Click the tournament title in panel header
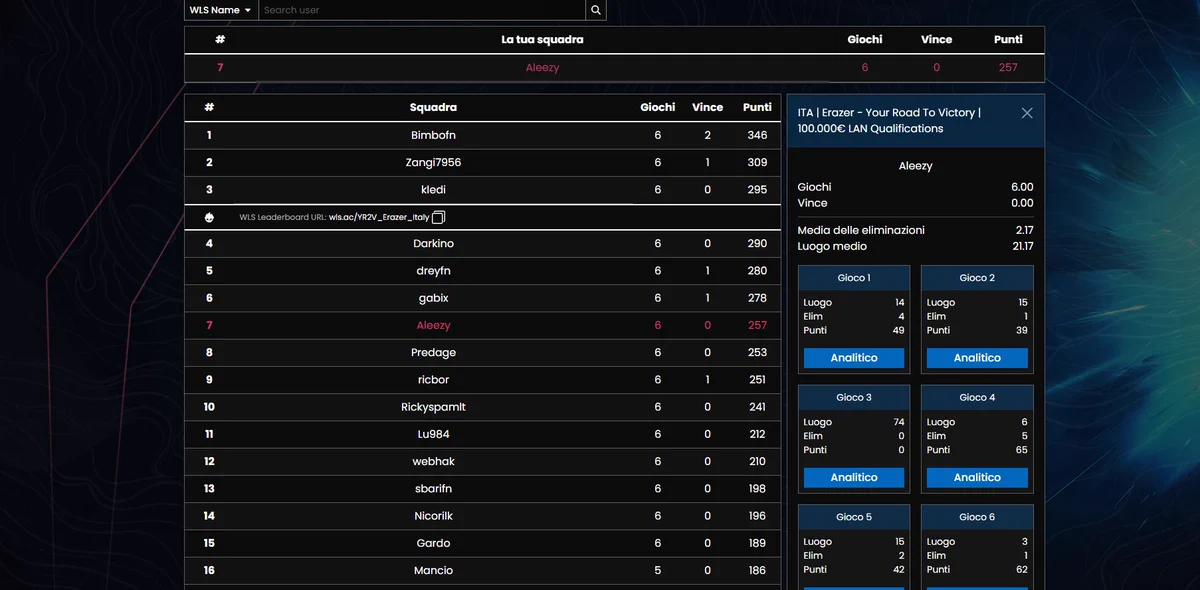Screen dimensions: 1200x590 [x=889, y=120]
